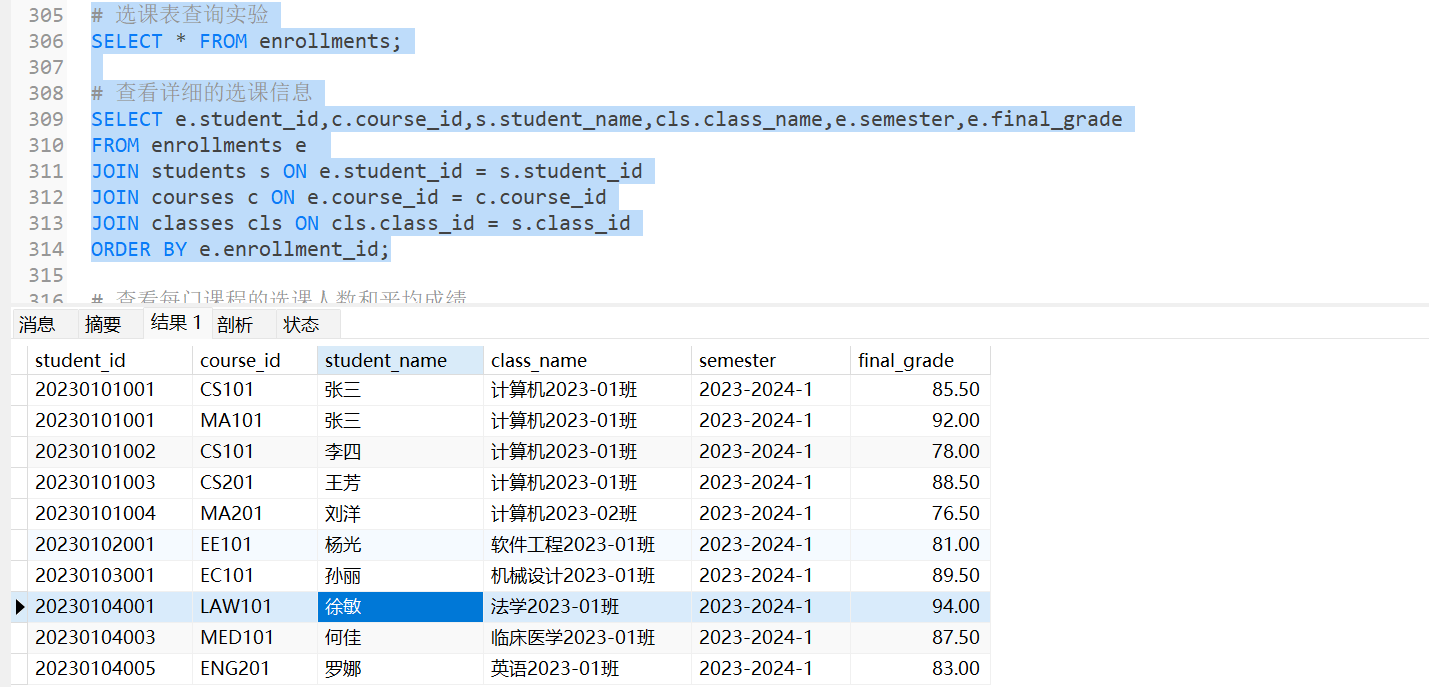Click comment line 查看详细的选课信息

[202, 93]
